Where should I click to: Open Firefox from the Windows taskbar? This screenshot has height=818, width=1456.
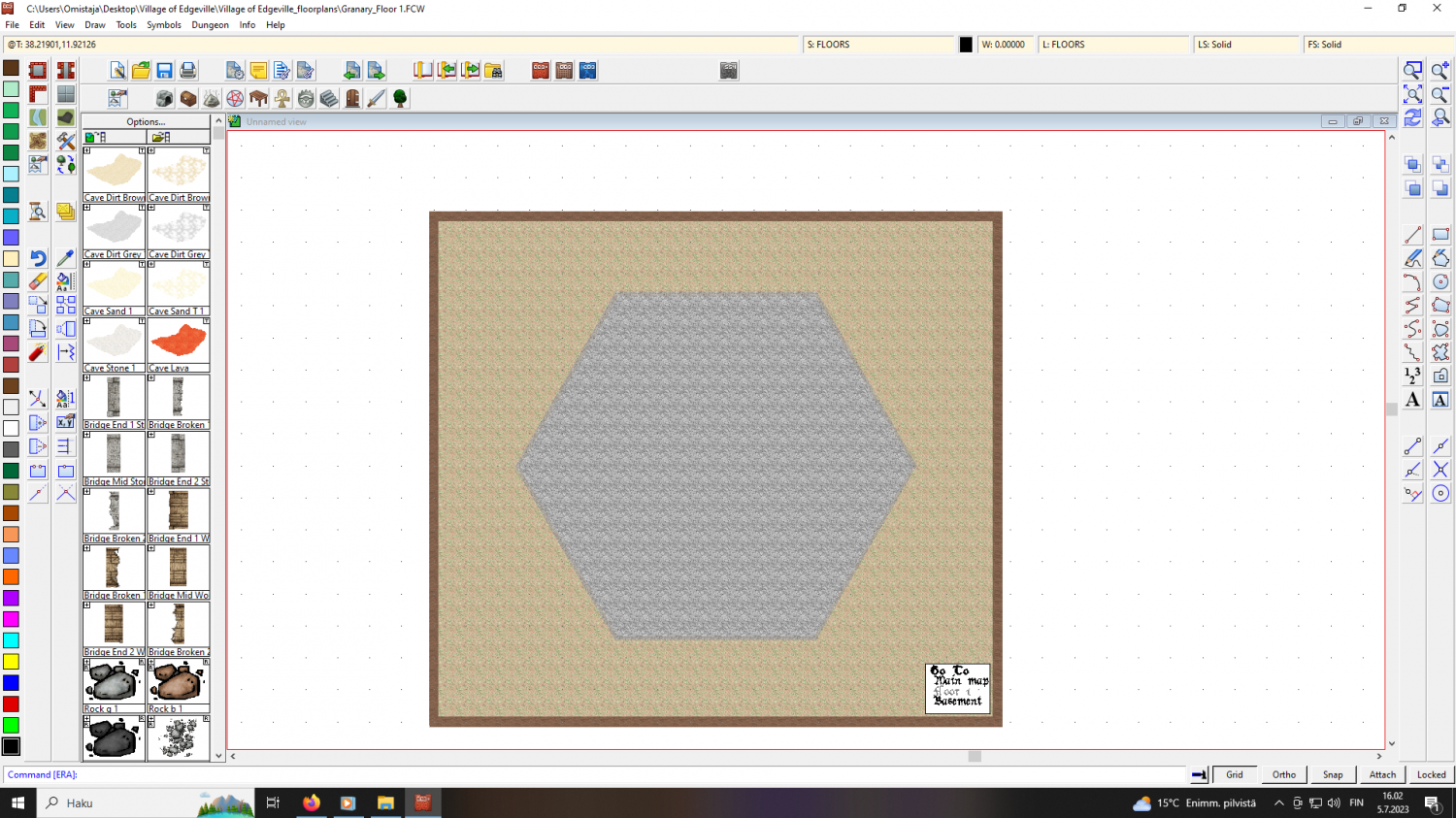pos(311,802)
